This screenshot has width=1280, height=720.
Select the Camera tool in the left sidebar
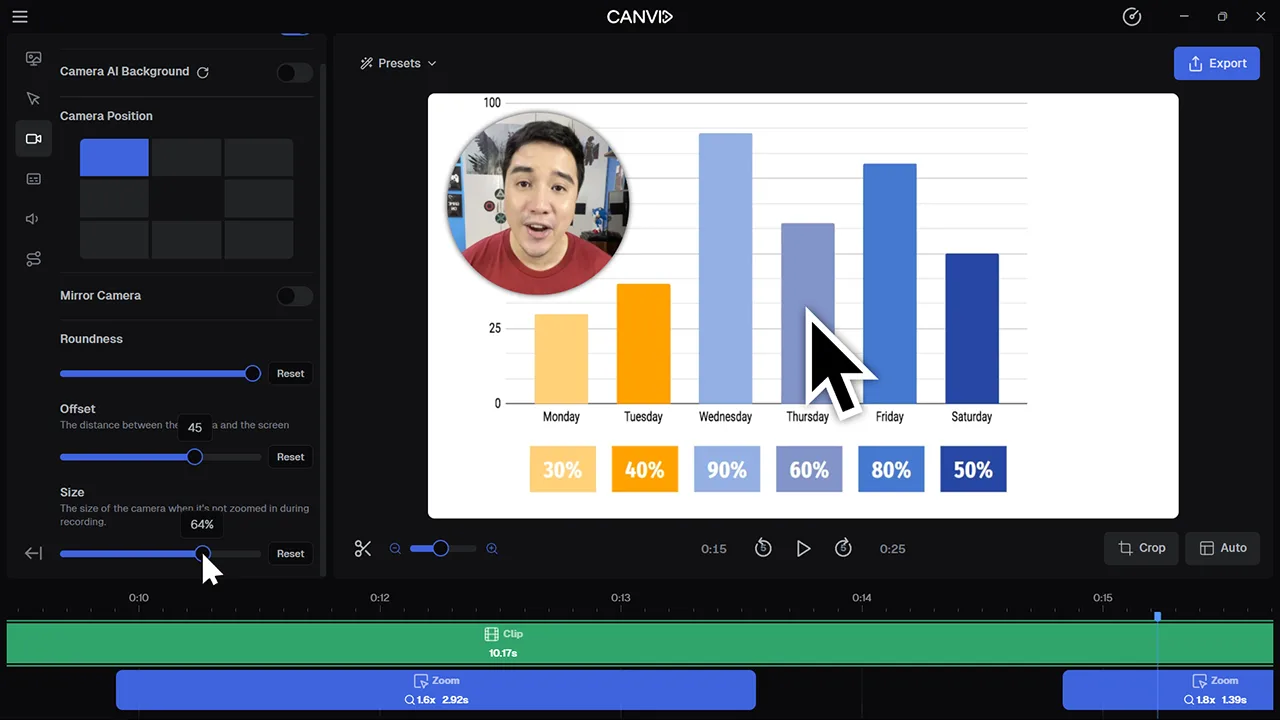point(33,138)
